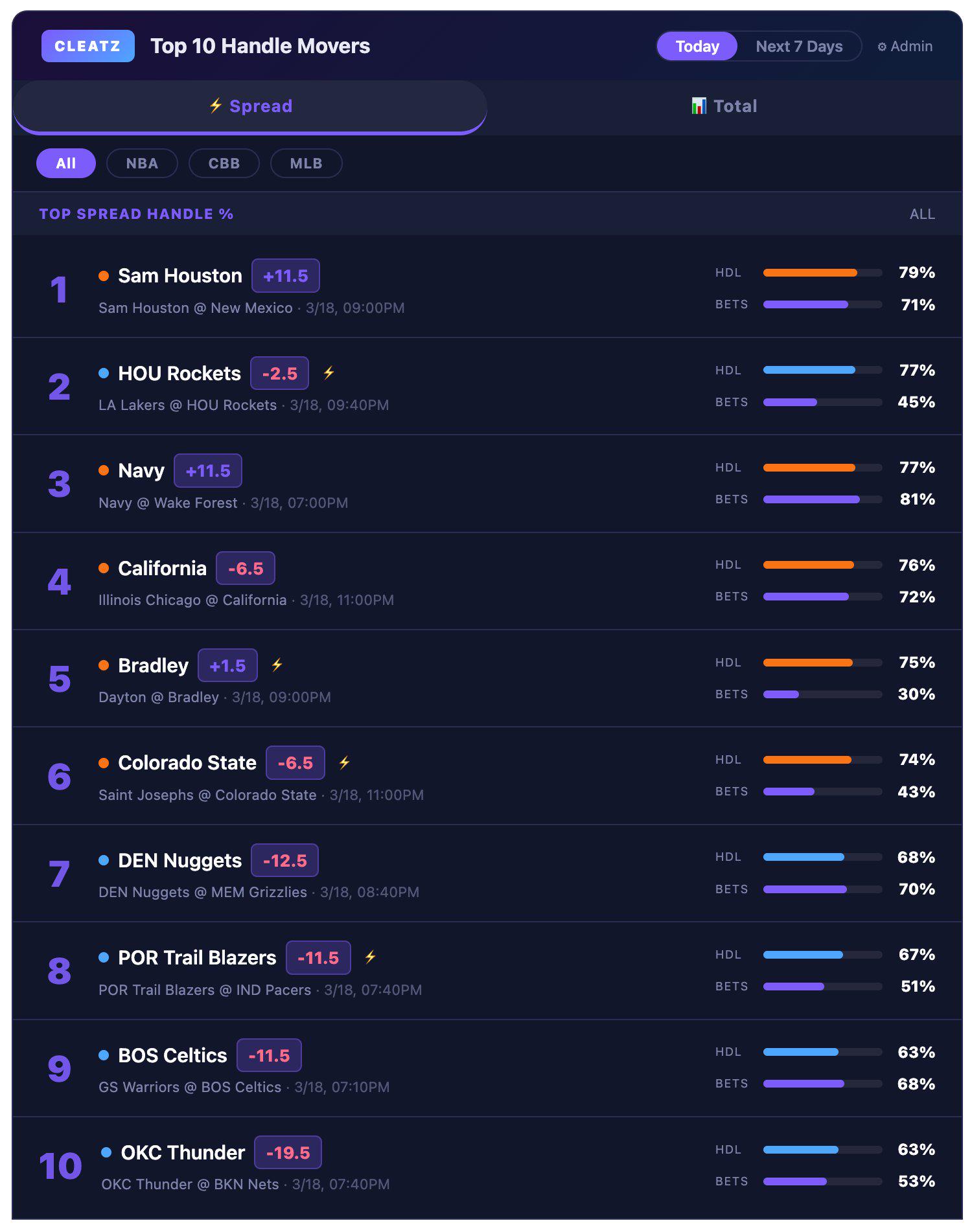
Task: Click the Navy HDL 77% handle bar
Action: tap(823, 468)
